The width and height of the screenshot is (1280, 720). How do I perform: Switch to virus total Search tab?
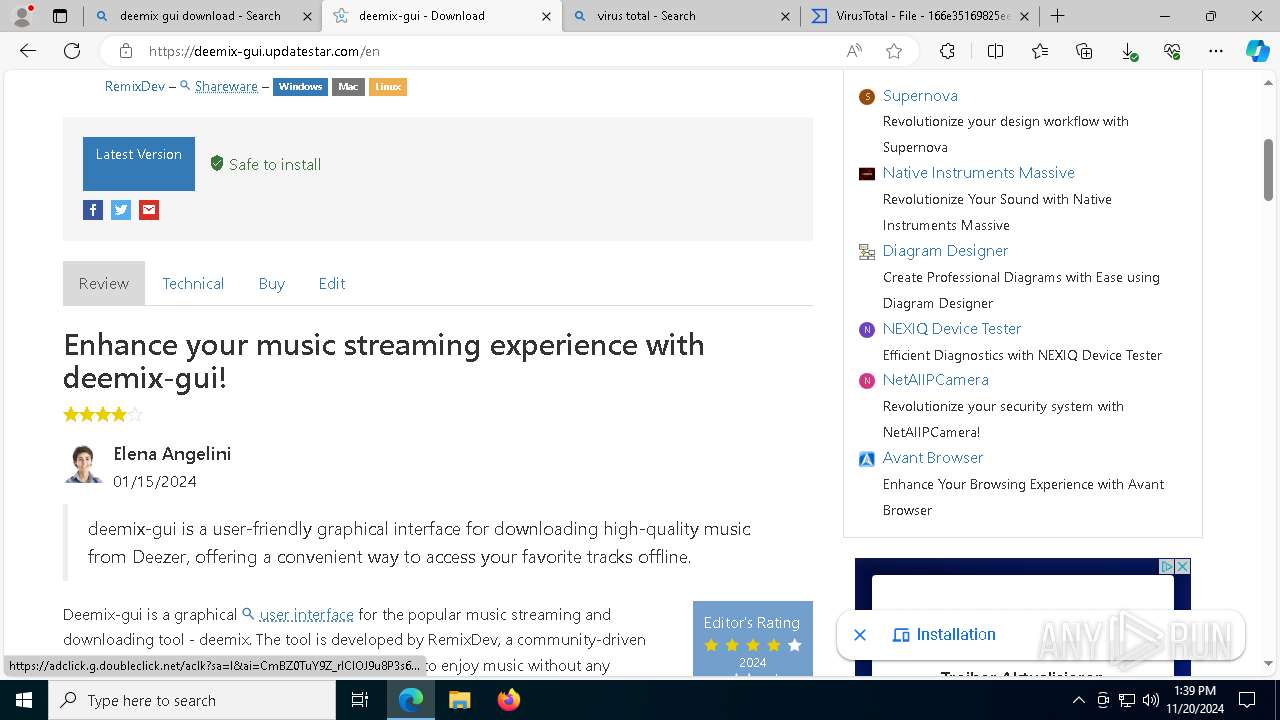(680, 16)
